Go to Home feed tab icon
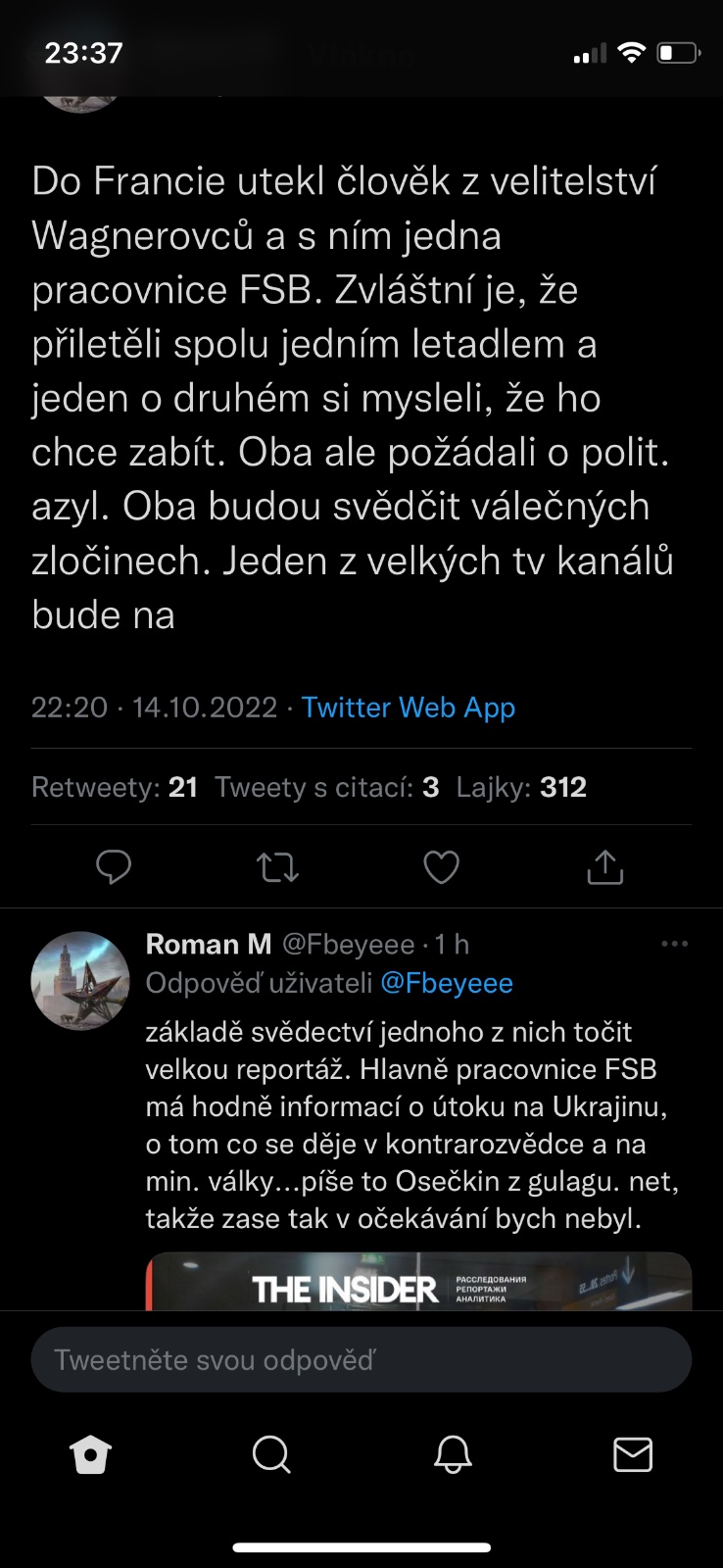Image resolution: width=723 pixels, height=1568 pixels. pyautogui.click(x=91, y=1455)
